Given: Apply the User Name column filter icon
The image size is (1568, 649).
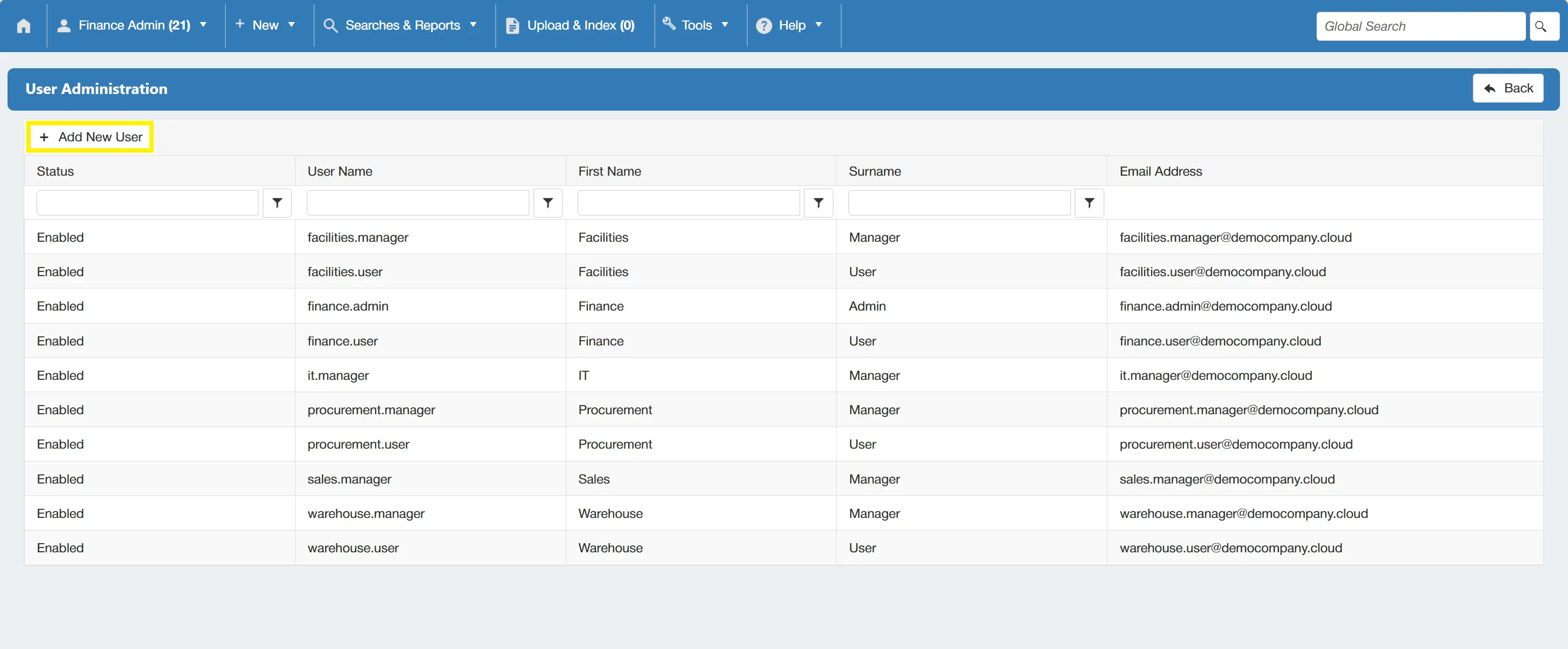Looking at the screenshot, I should pos(548,203).
